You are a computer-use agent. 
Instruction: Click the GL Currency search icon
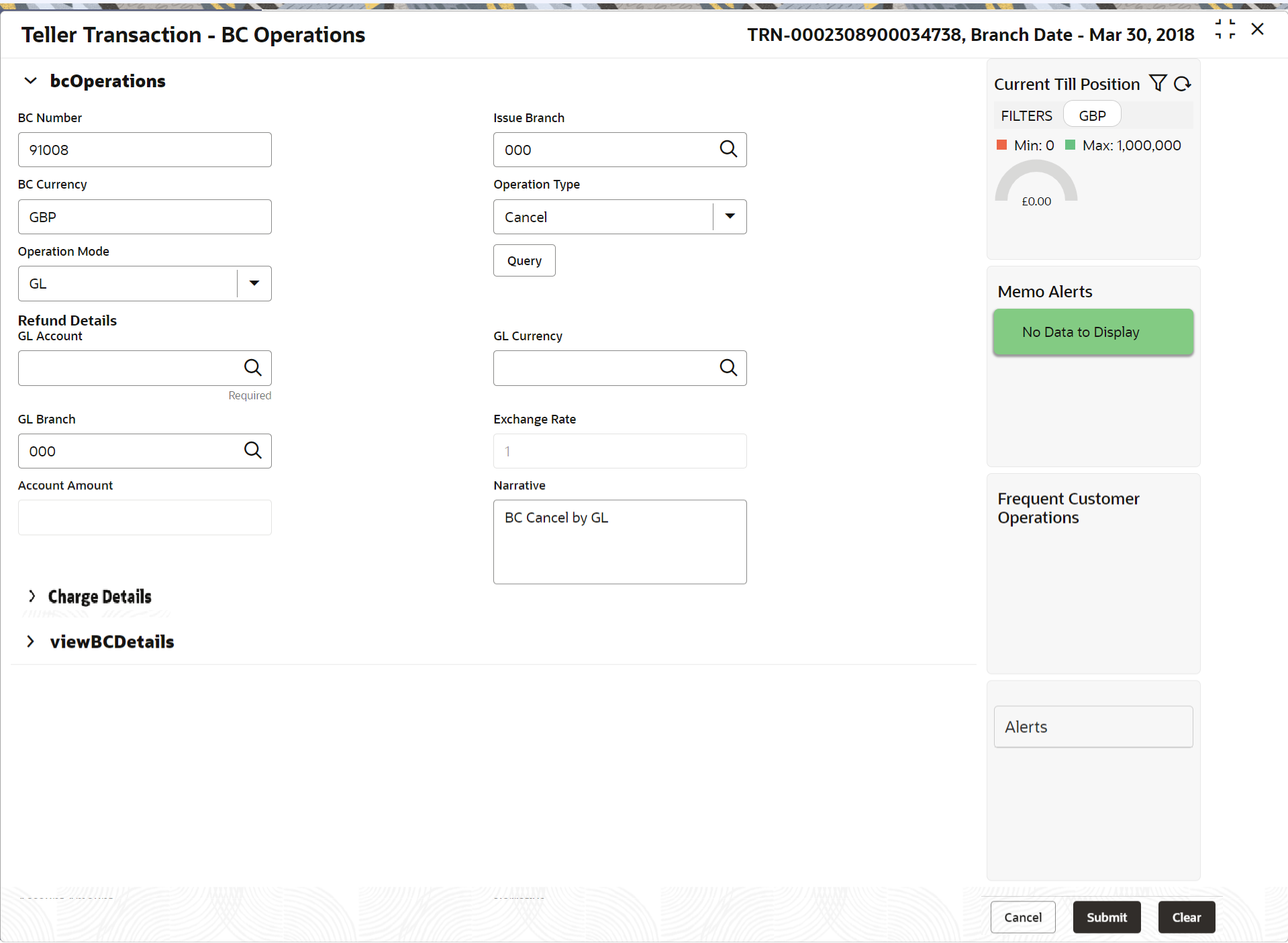tap(728, 367)
